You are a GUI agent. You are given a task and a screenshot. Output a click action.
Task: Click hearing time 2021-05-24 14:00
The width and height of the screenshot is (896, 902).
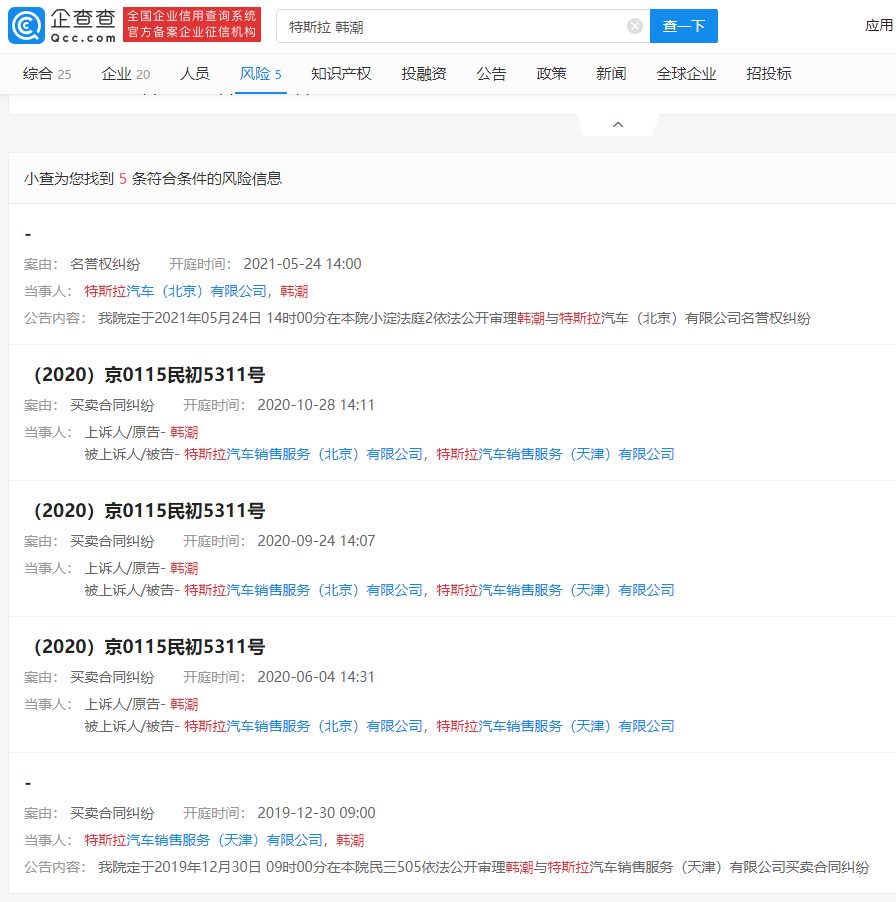(x=303, y=263)
